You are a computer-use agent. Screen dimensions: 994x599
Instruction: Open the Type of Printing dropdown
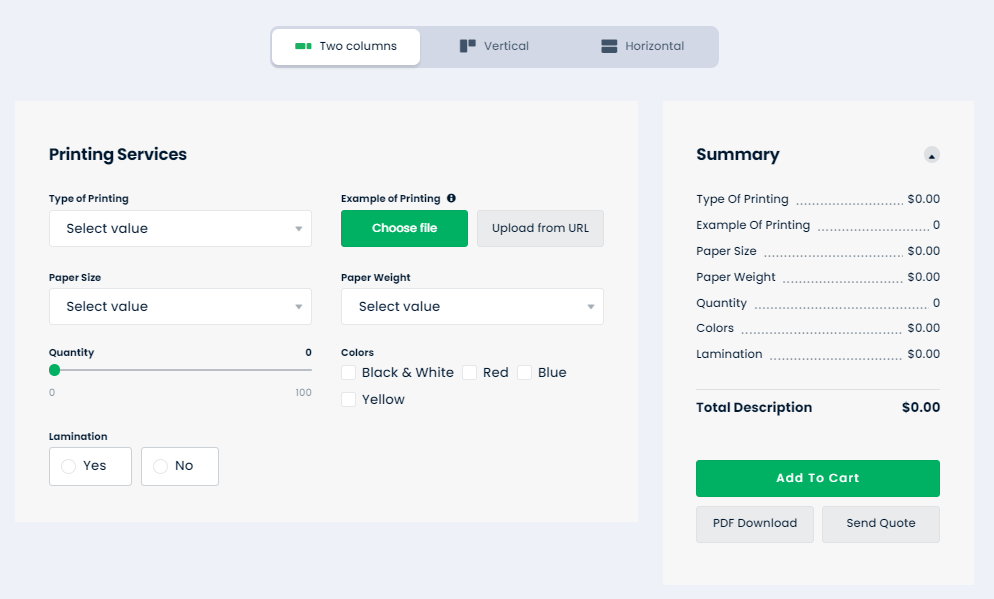coord(180,228)
